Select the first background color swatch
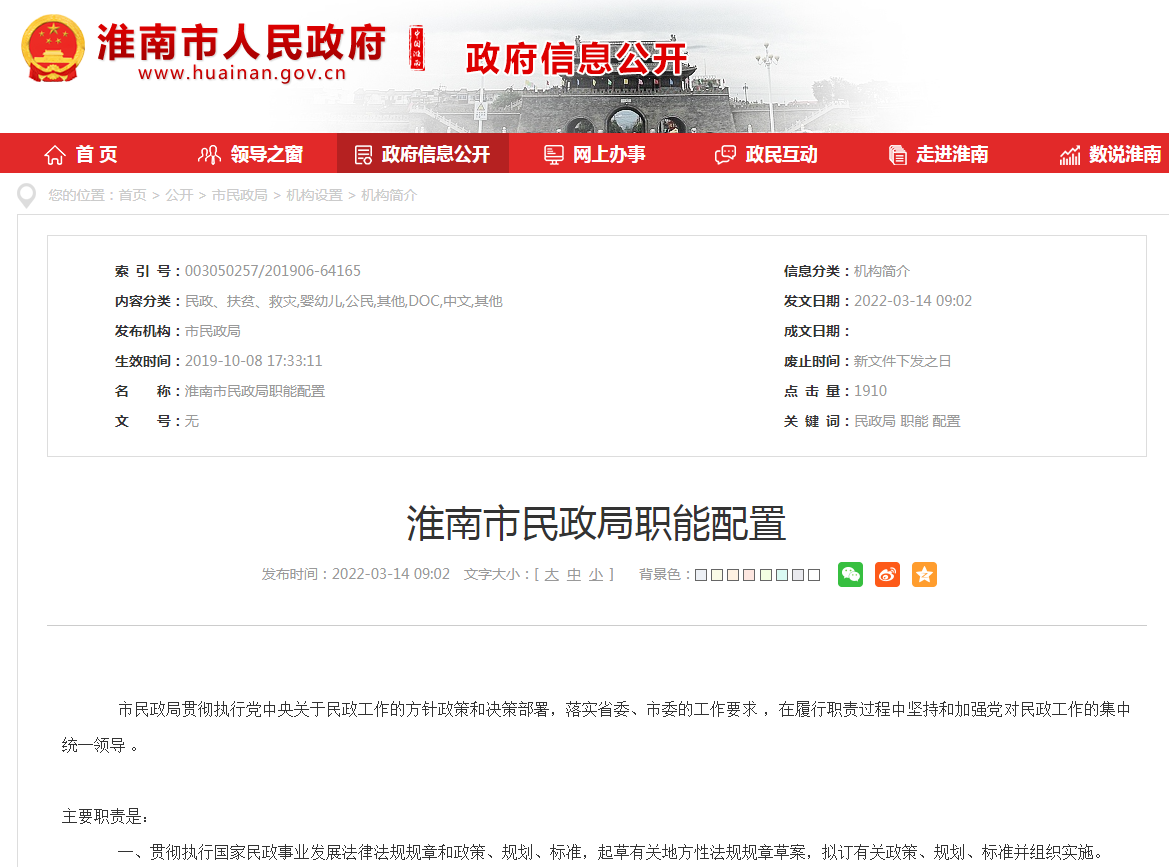Viewport: 1169px width, 867px height. tap(700, 574)
